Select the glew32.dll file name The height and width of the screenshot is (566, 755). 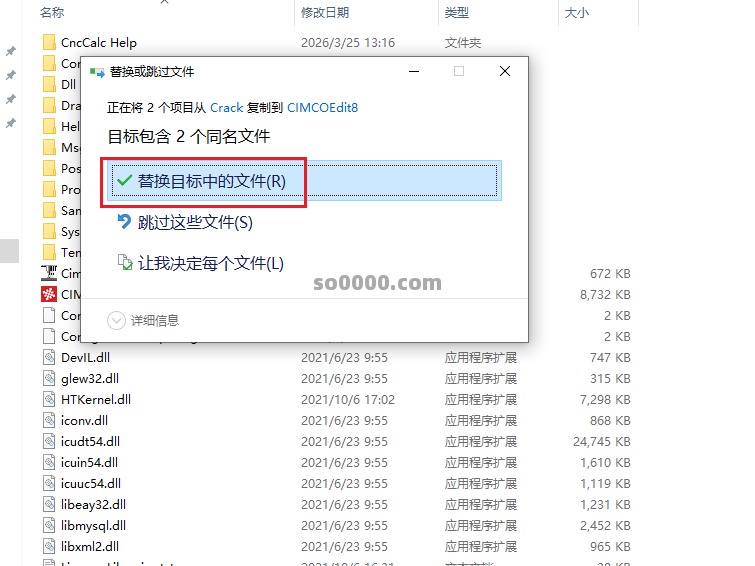90,379
